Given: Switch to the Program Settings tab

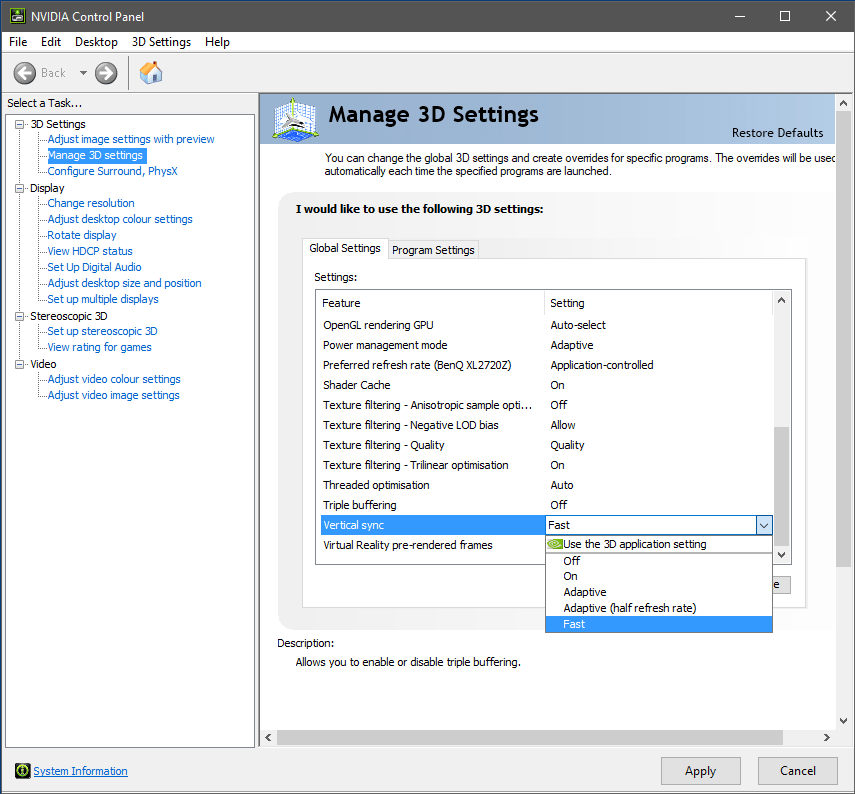Looking at the screenshot, I should click(432, 249).
